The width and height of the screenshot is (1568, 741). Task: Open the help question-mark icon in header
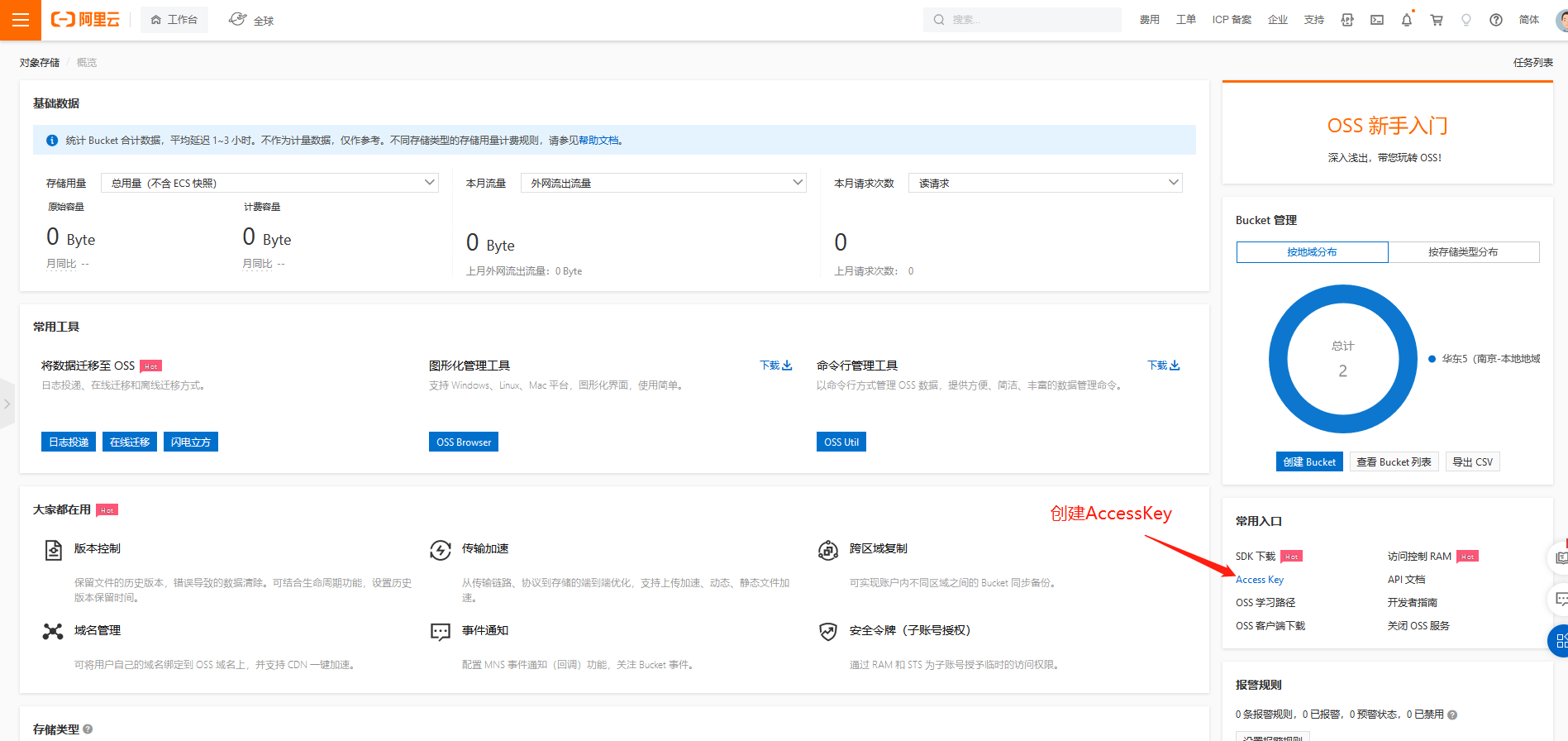point(1496,20)
